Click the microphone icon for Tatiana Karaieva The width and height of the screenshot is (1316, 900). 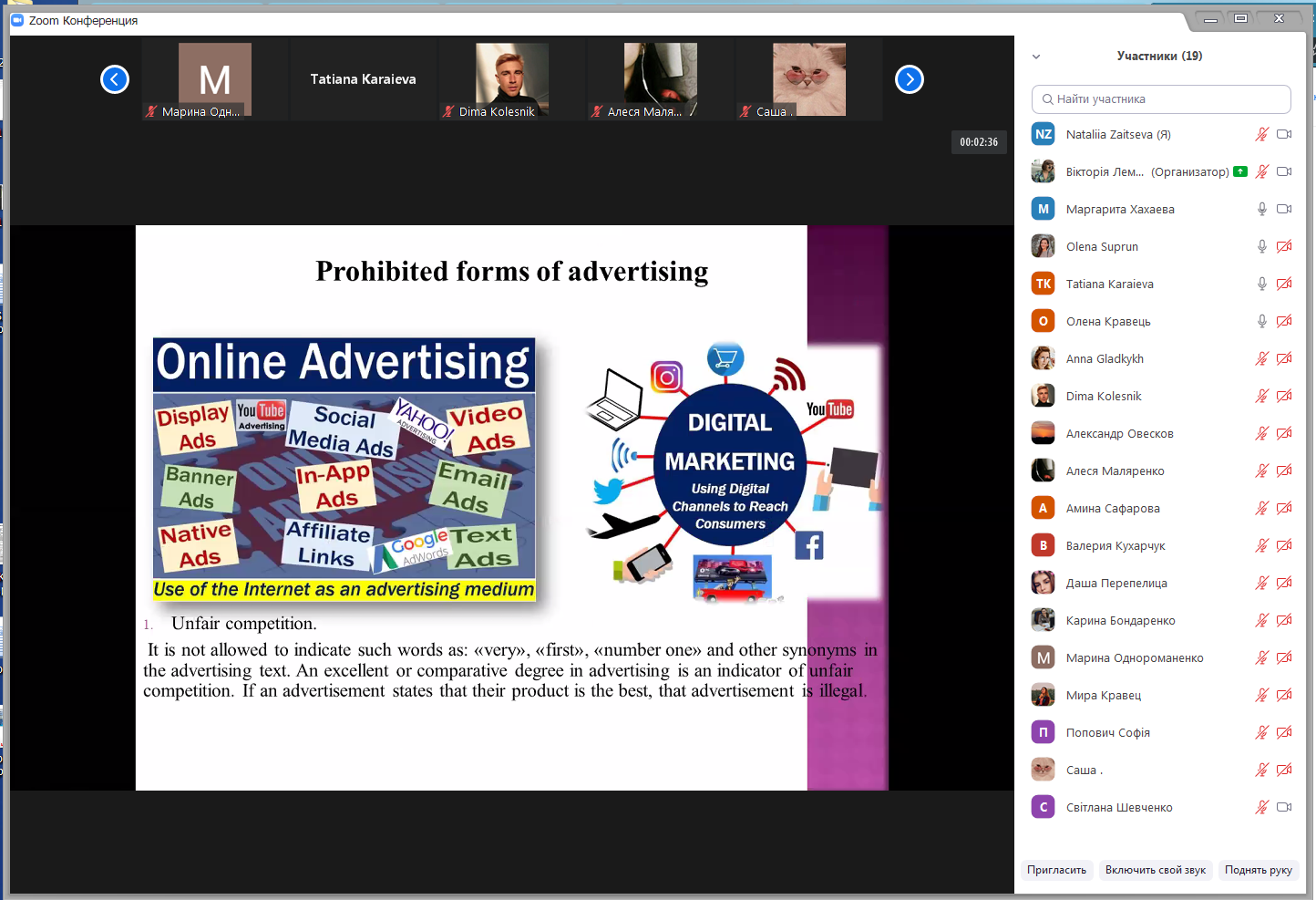coord(1262,284)
